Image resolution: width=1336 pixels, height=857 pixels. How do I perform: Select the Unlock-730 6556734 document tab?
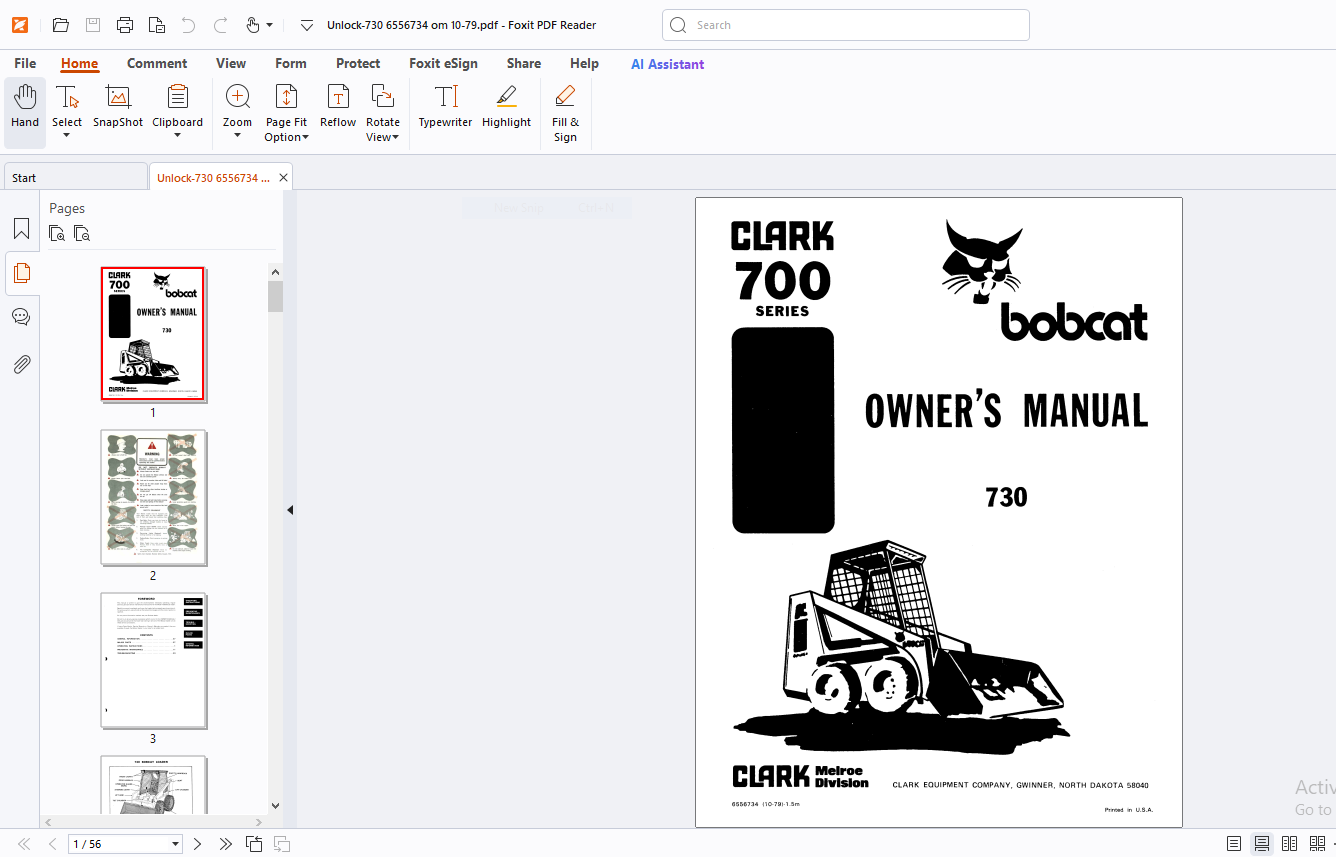click(x=213, y=178)
